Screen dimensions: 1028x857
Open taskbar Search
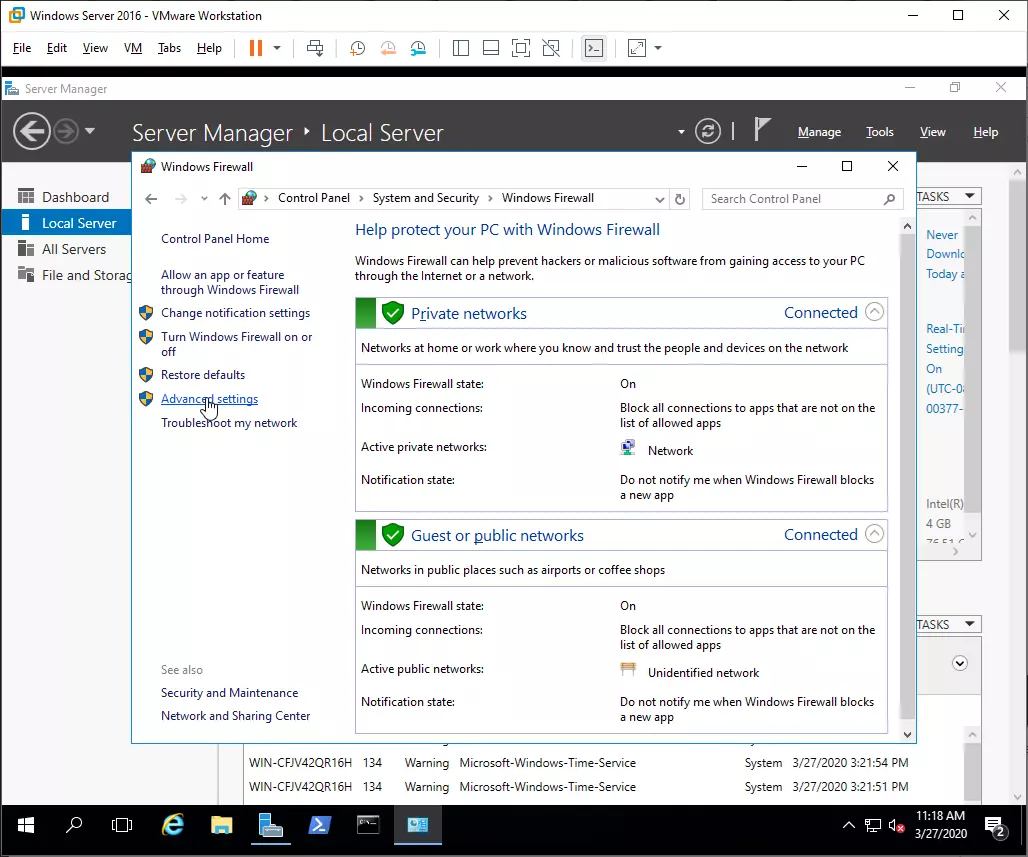click(x=74, y=825)
